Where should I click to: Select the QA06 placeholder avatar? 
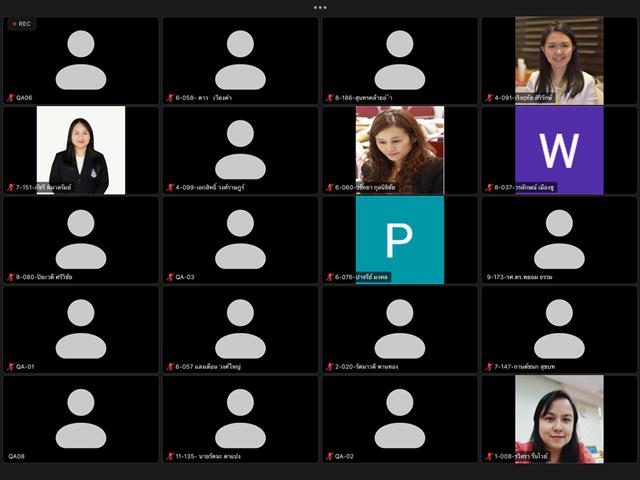(81, 60)
